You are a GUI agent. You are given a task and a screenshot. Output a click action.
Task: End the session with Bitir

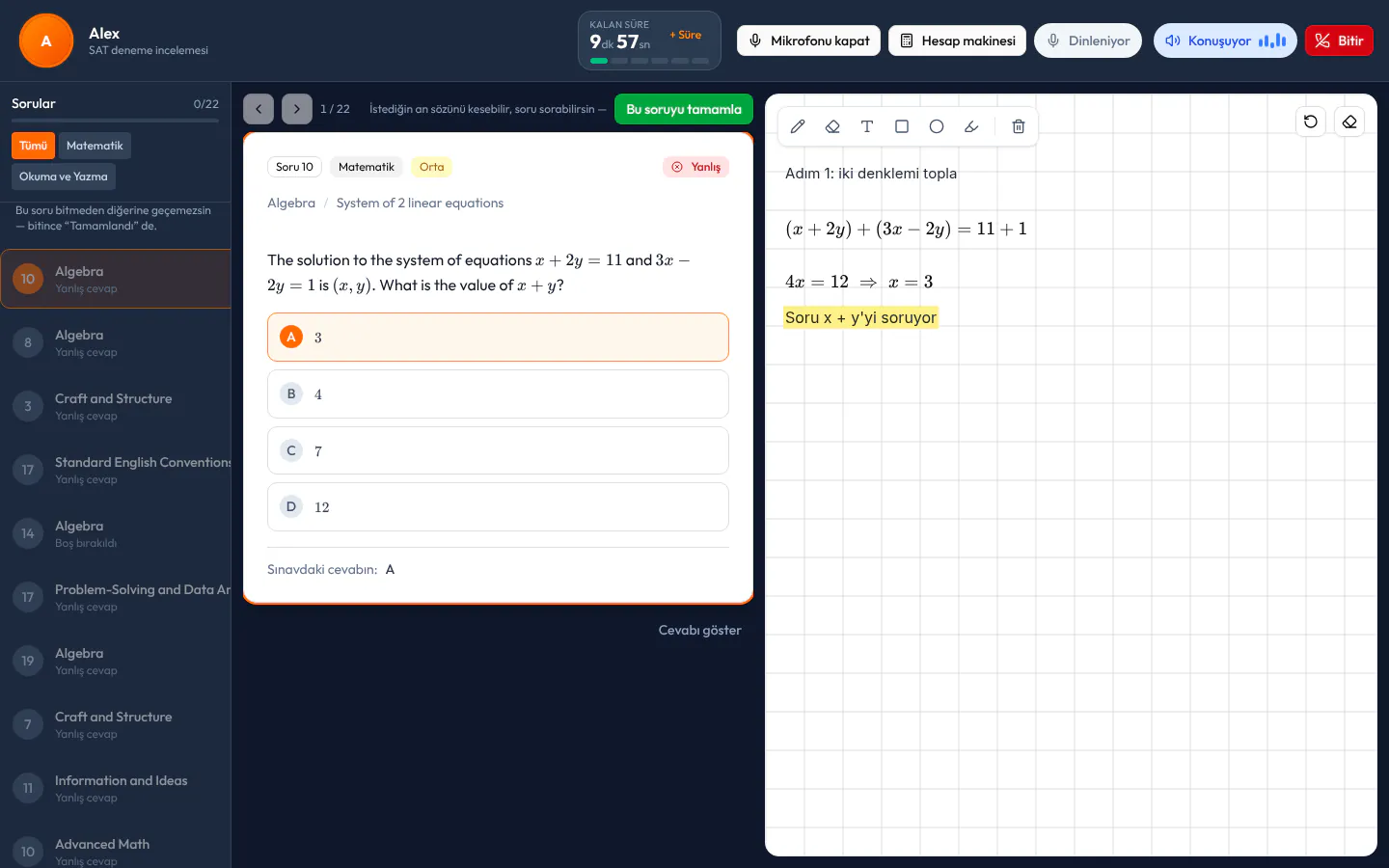tap(1339, 41)
